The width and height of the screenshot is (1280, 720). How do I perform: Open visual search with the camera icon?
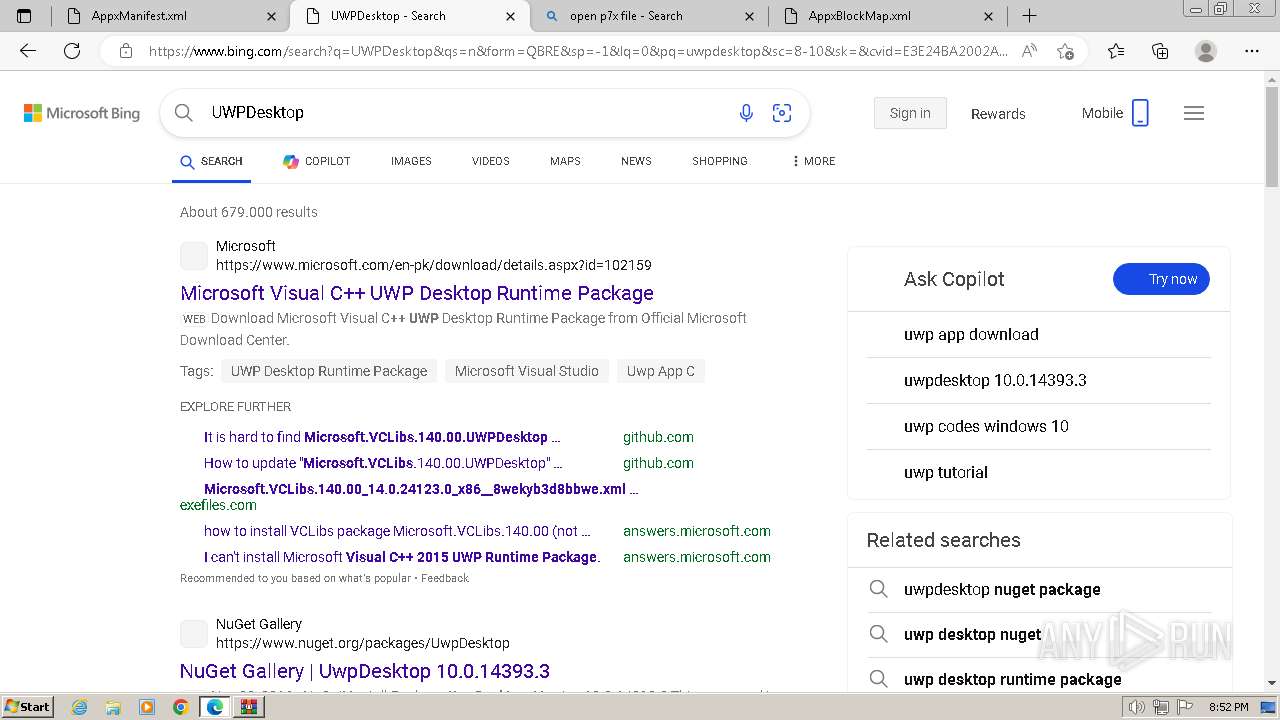click(782, 113)
